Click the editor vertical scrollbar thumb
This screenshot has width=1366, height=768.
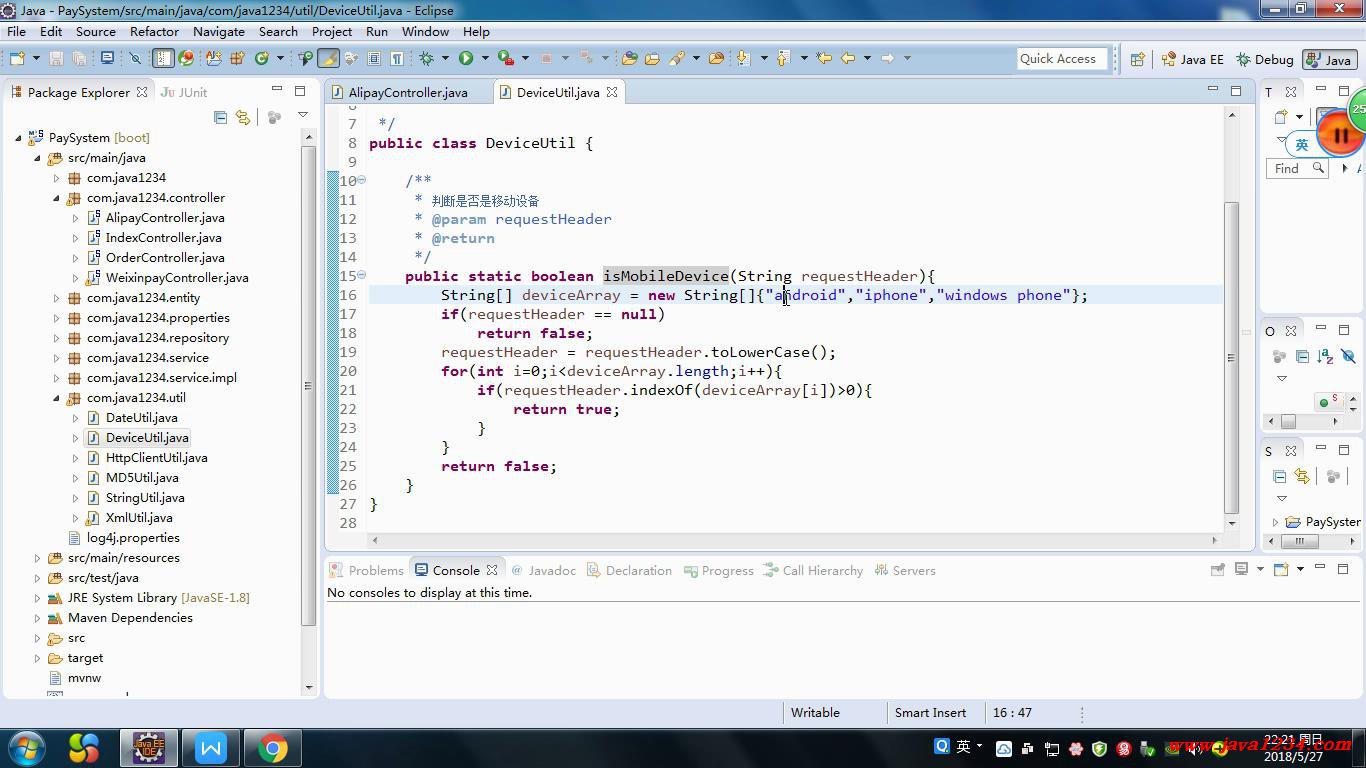click(1232, 356)
